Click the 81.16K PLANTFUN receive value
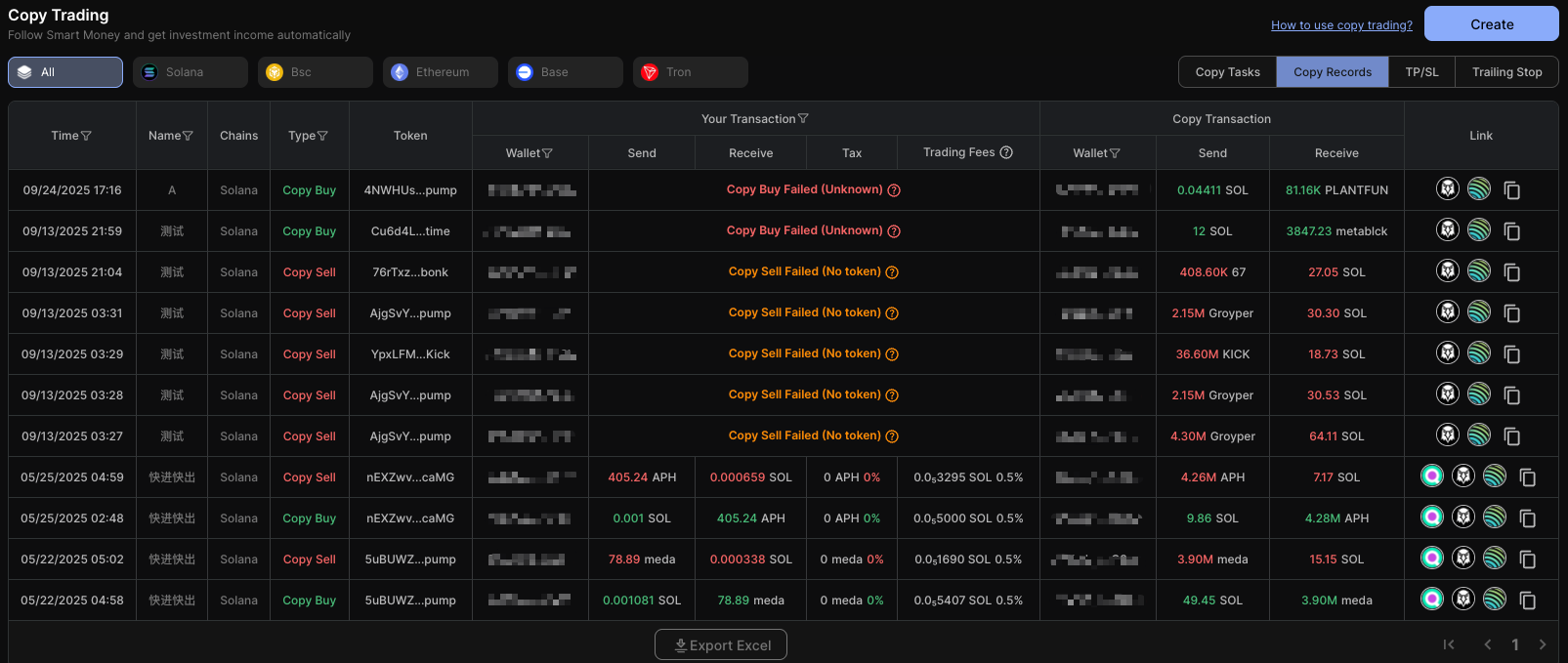This screenshot has width=1568, height=663. 1336,190
